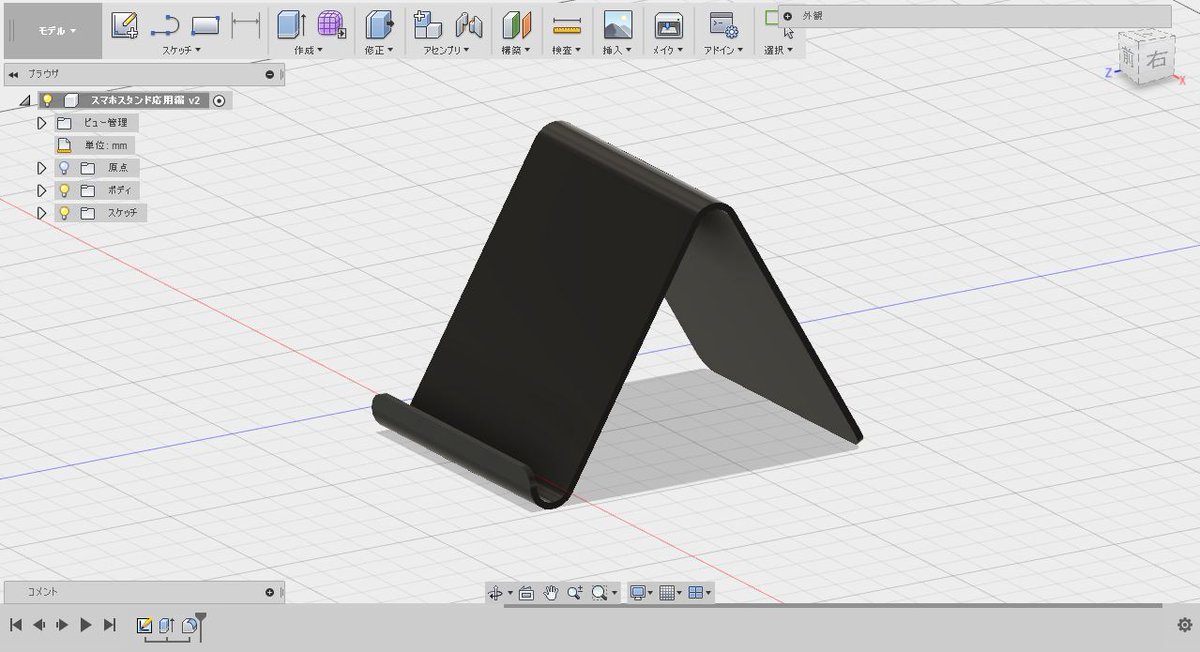The height and width of the screenshot is (652, 1200).
Task: Click the New Component icon
Action: [x=428, y=24]
